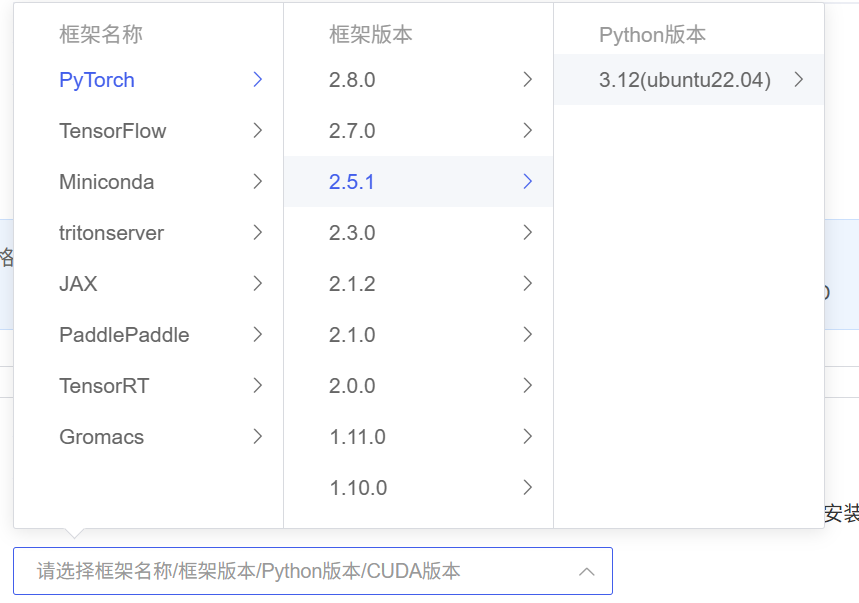Image resolution: width=859 pixels, height=603 pixels.
Task: Expand version 1.11.0 via its chevron
Action: (528, 437)
